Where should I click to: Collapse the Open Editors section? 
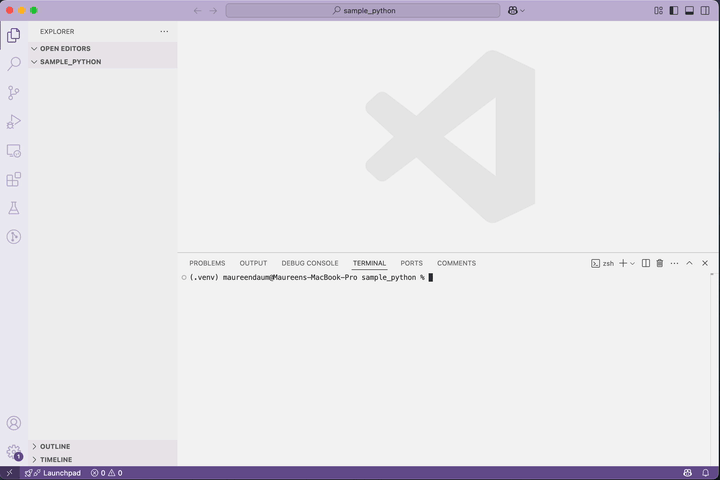[103, 48]
